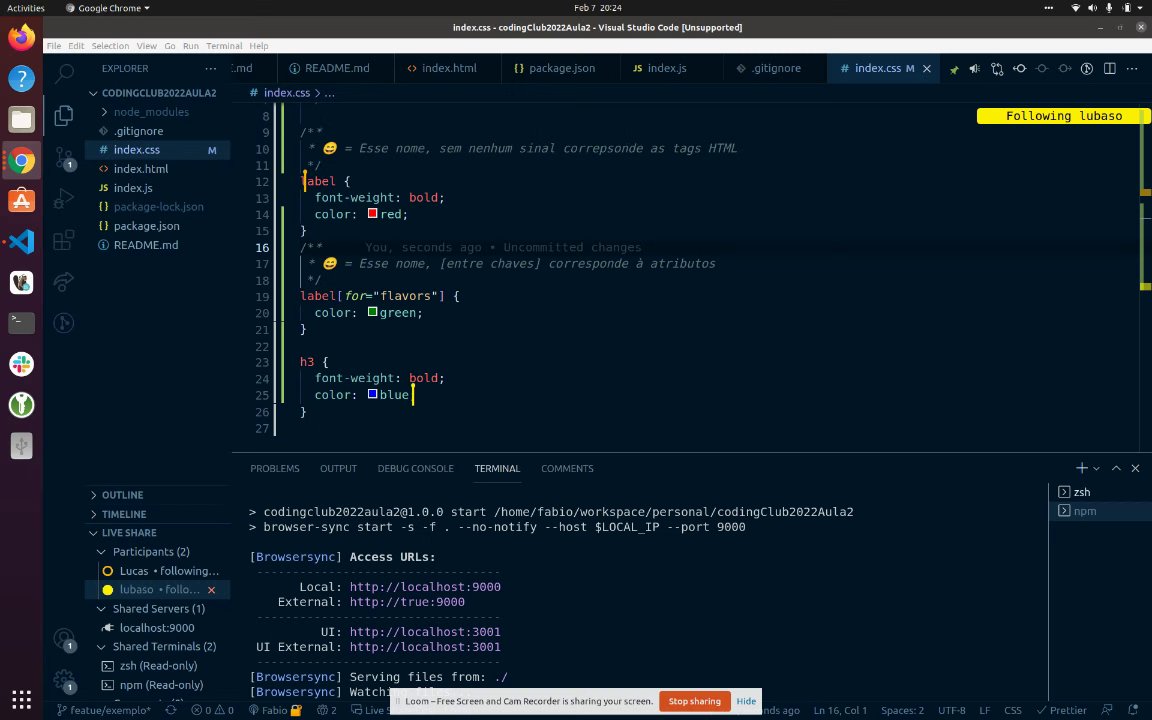Screen dimensions: 1152x720
Task: Stop following lubaso with the red X
Action: tap(211, 590)
